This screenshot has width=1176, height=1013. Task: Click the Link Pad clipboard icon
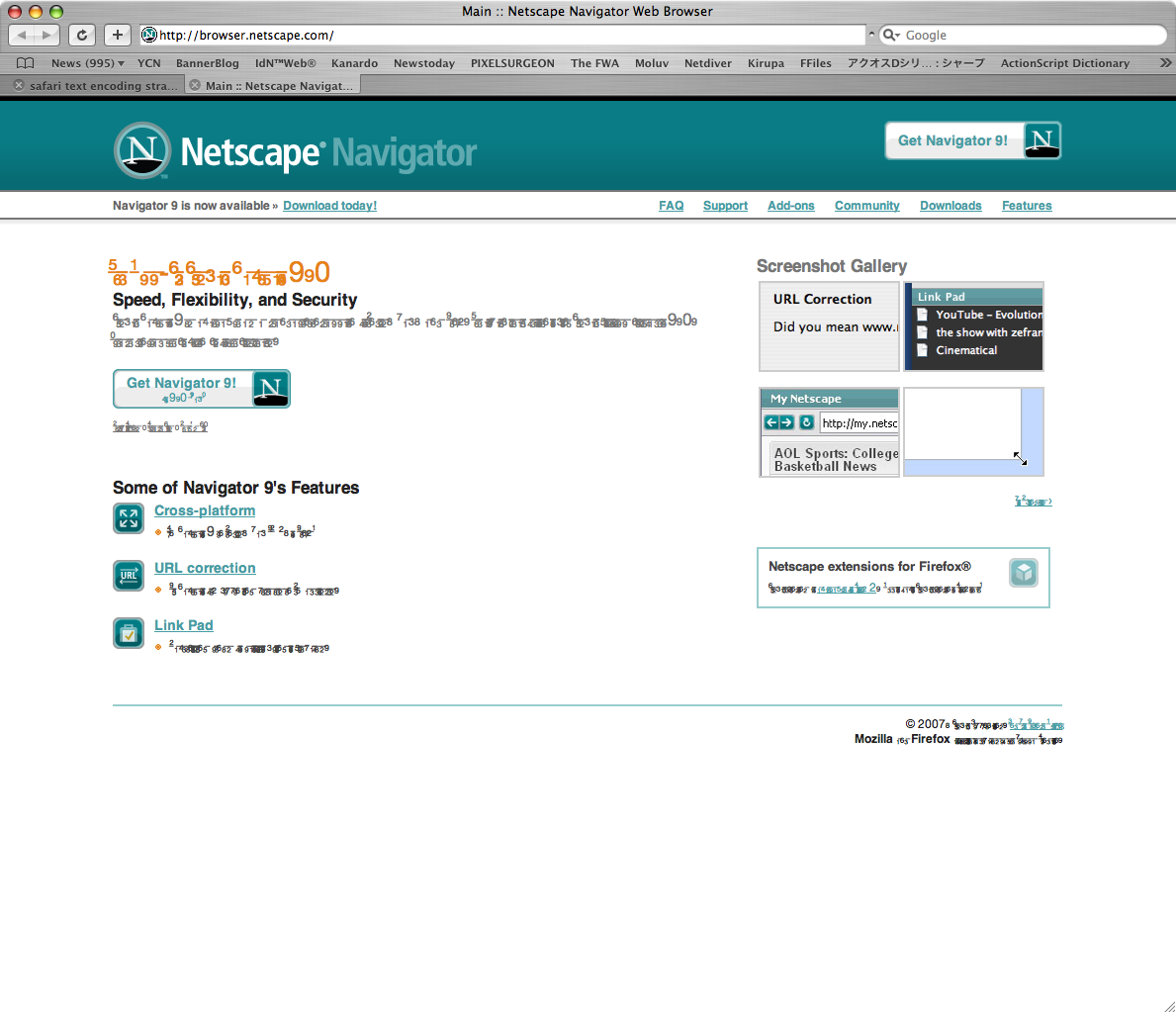pyautogui.click(x=129, y=633)
